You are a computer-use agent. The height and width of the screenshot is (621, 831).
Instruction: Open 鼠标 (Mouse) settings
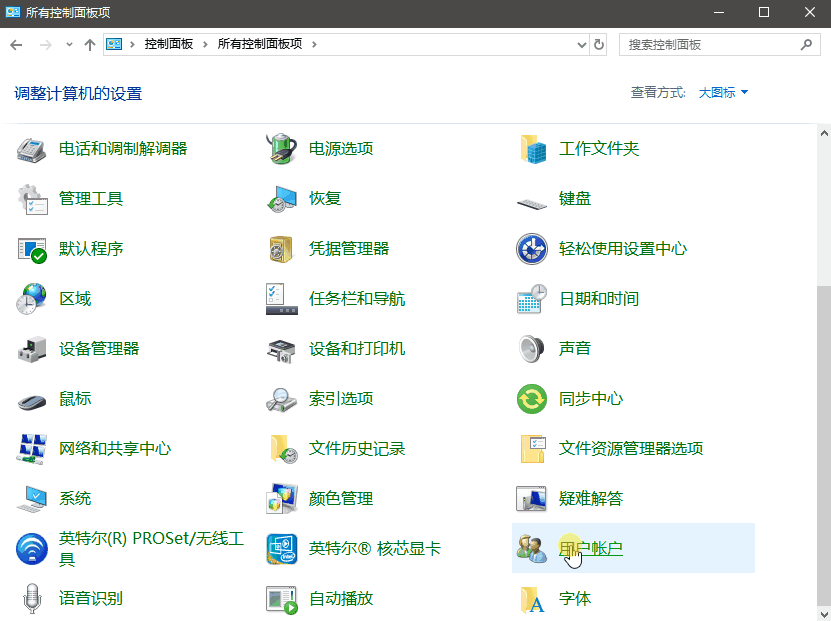tap(75, 398)
